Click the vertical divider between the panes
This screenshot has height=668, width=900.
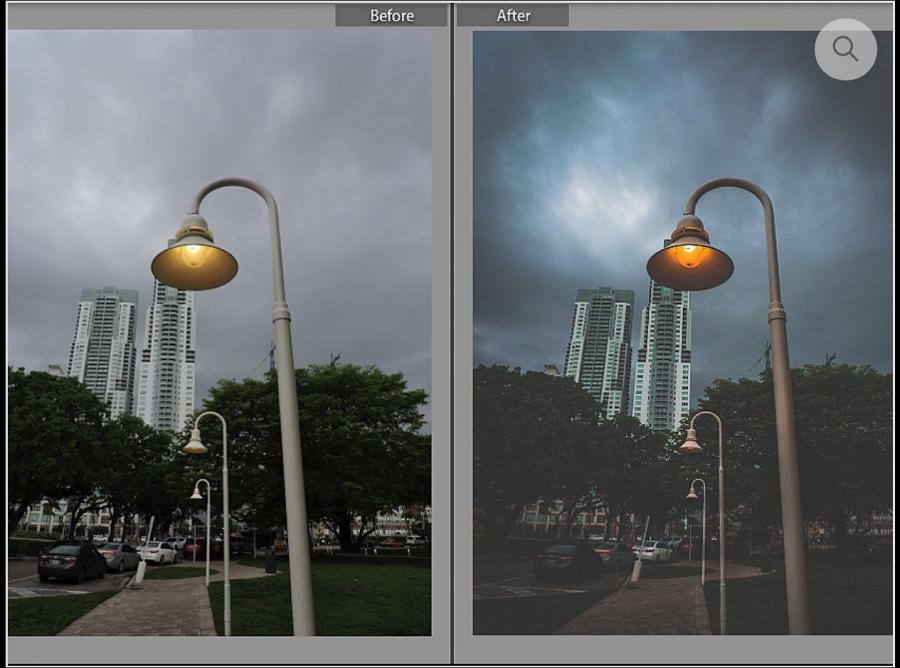click(x=452, y=330)
